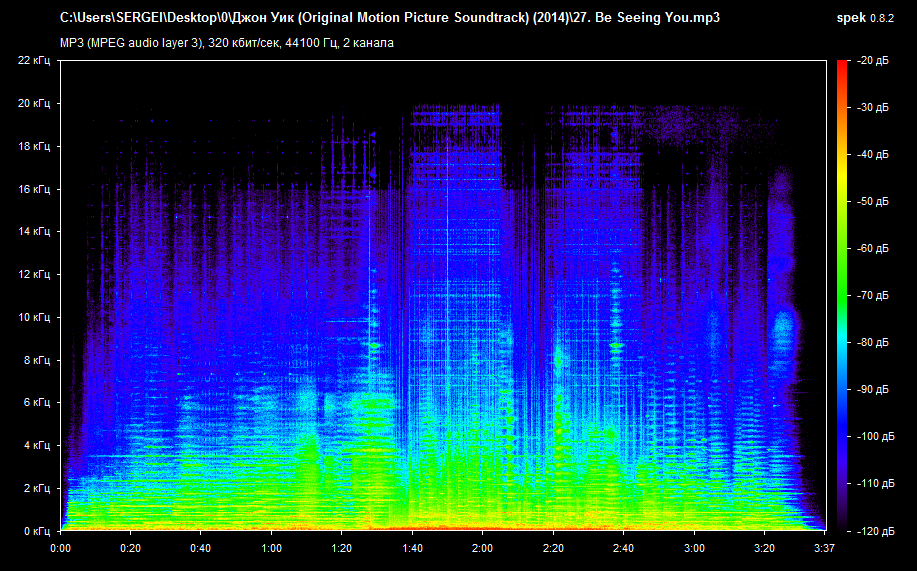Click the '4 кГц' frequency axis label
The height and width of the screenshot is (571, 917).
click(x=37, y=446)
